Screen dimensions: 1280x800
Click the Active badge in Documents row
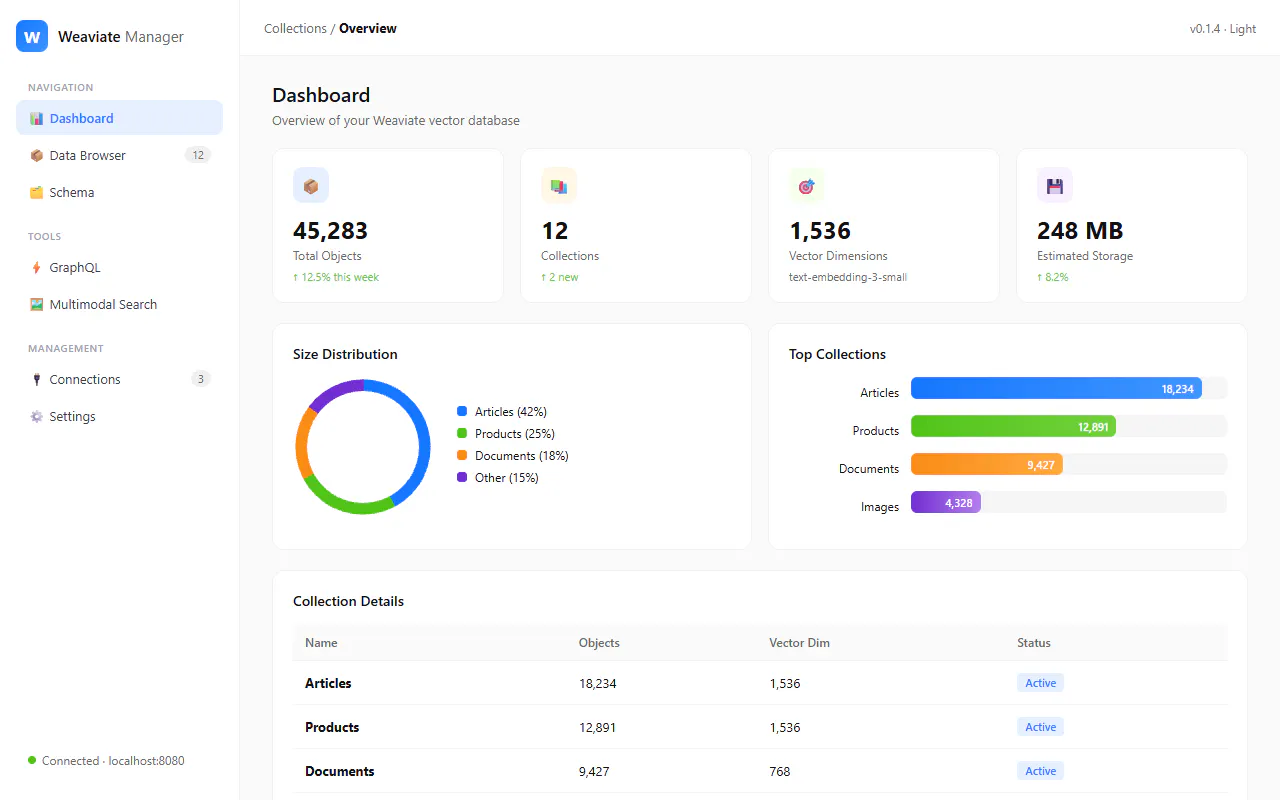click(1040, 771)
